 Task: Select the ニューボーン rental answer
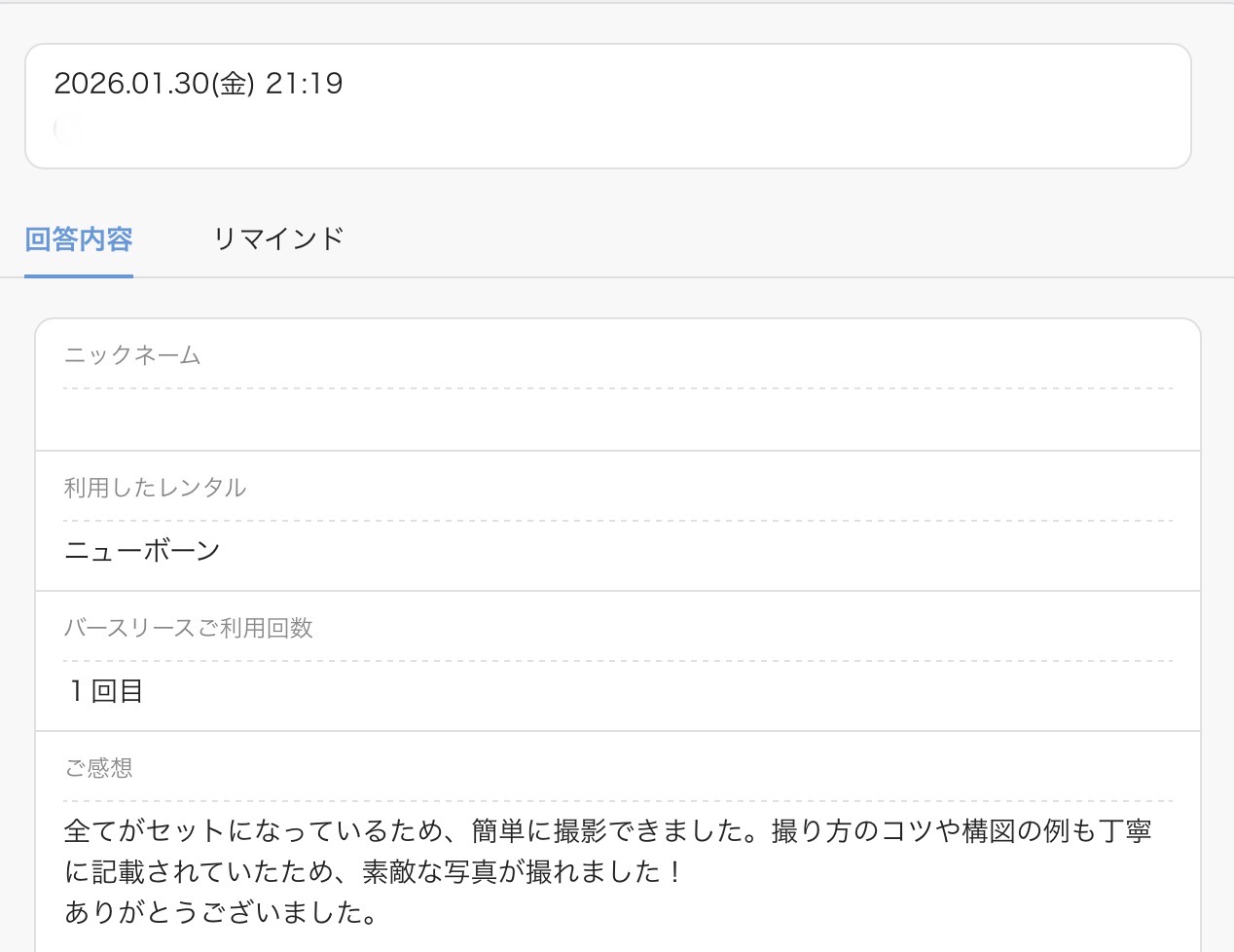point(142,551)
